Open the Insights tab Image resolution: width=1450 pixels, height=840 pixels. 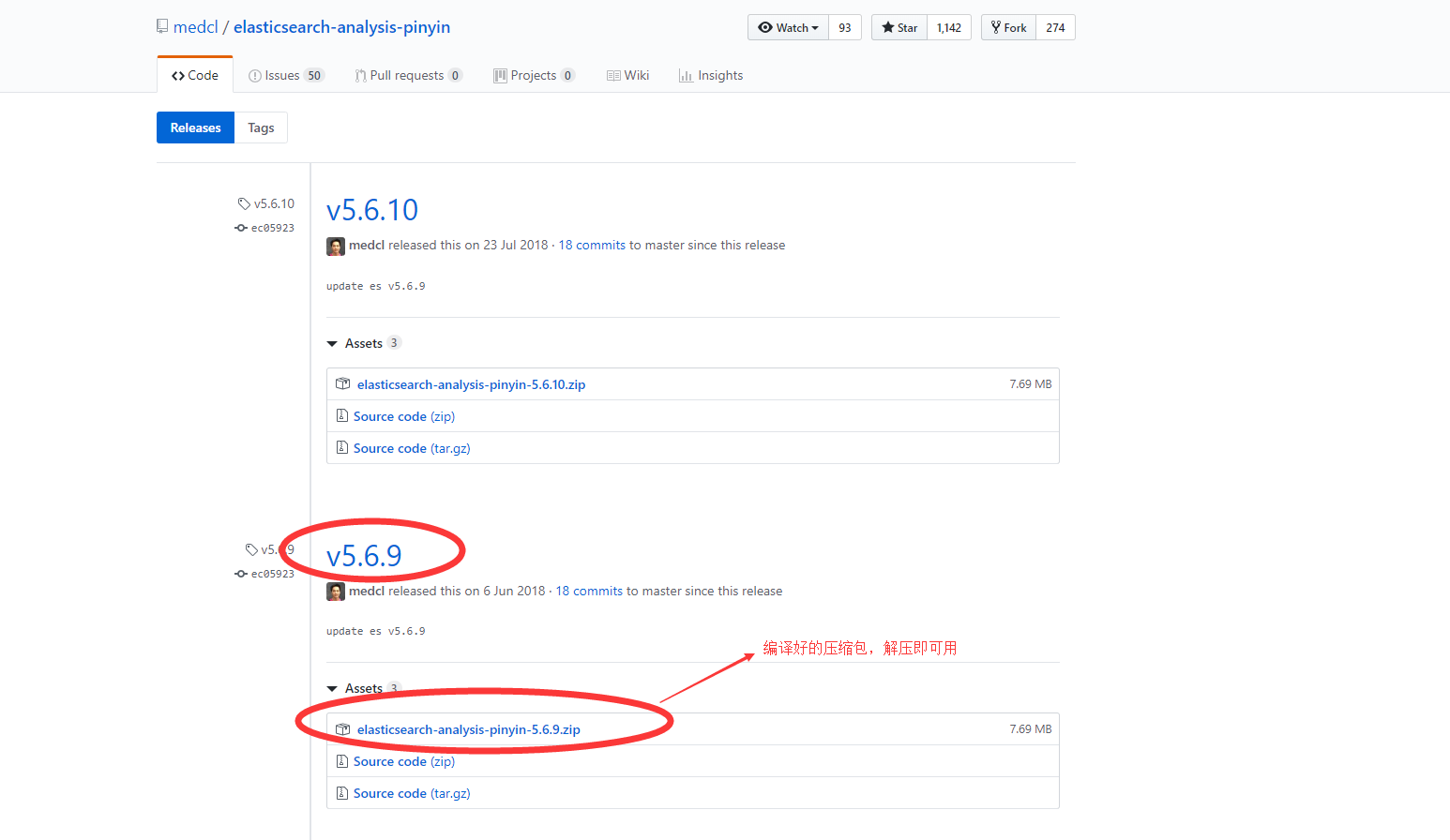tap(711, 75)
